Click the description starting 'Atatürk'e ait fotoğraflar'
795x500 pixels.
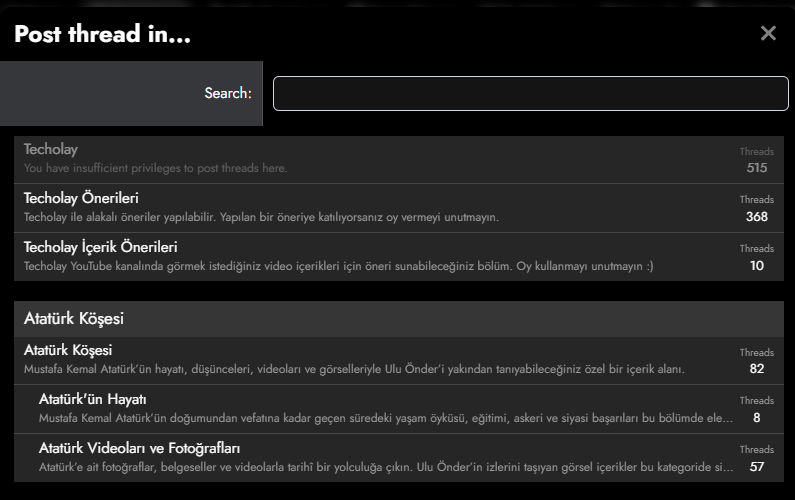coord(386,467)
